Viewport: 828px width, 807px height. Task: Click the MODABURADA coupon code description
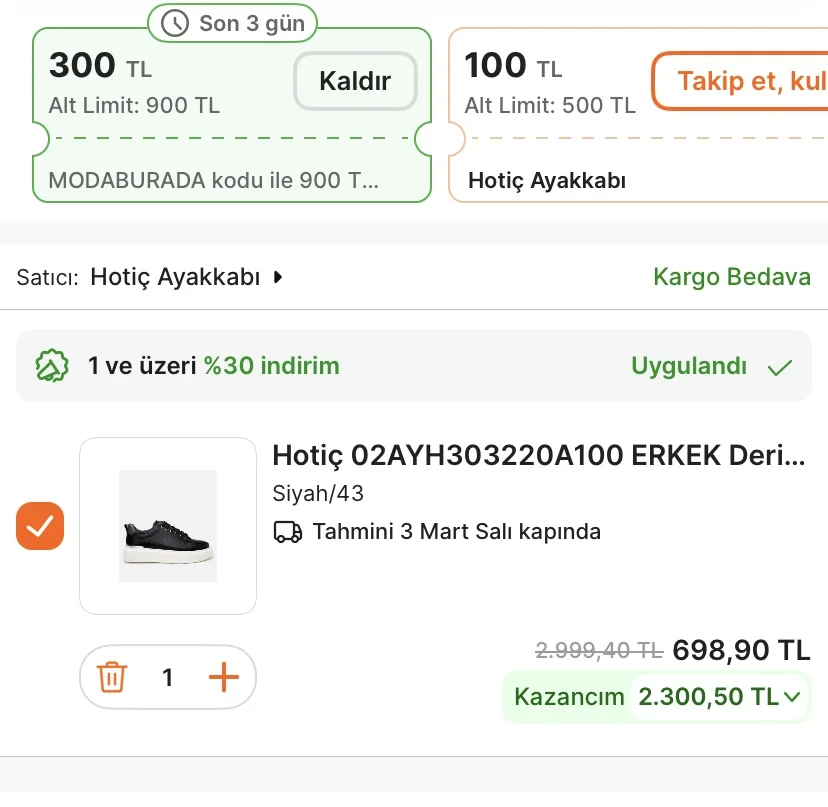pyautogui.click(x=214, y=181)
